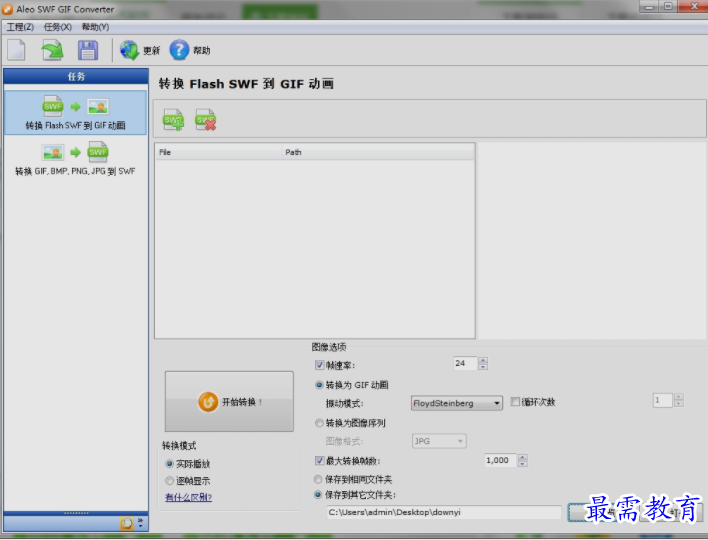708x540 pixels.
Task: Open the 工程(Z) menu
Action: coord(20,27)
